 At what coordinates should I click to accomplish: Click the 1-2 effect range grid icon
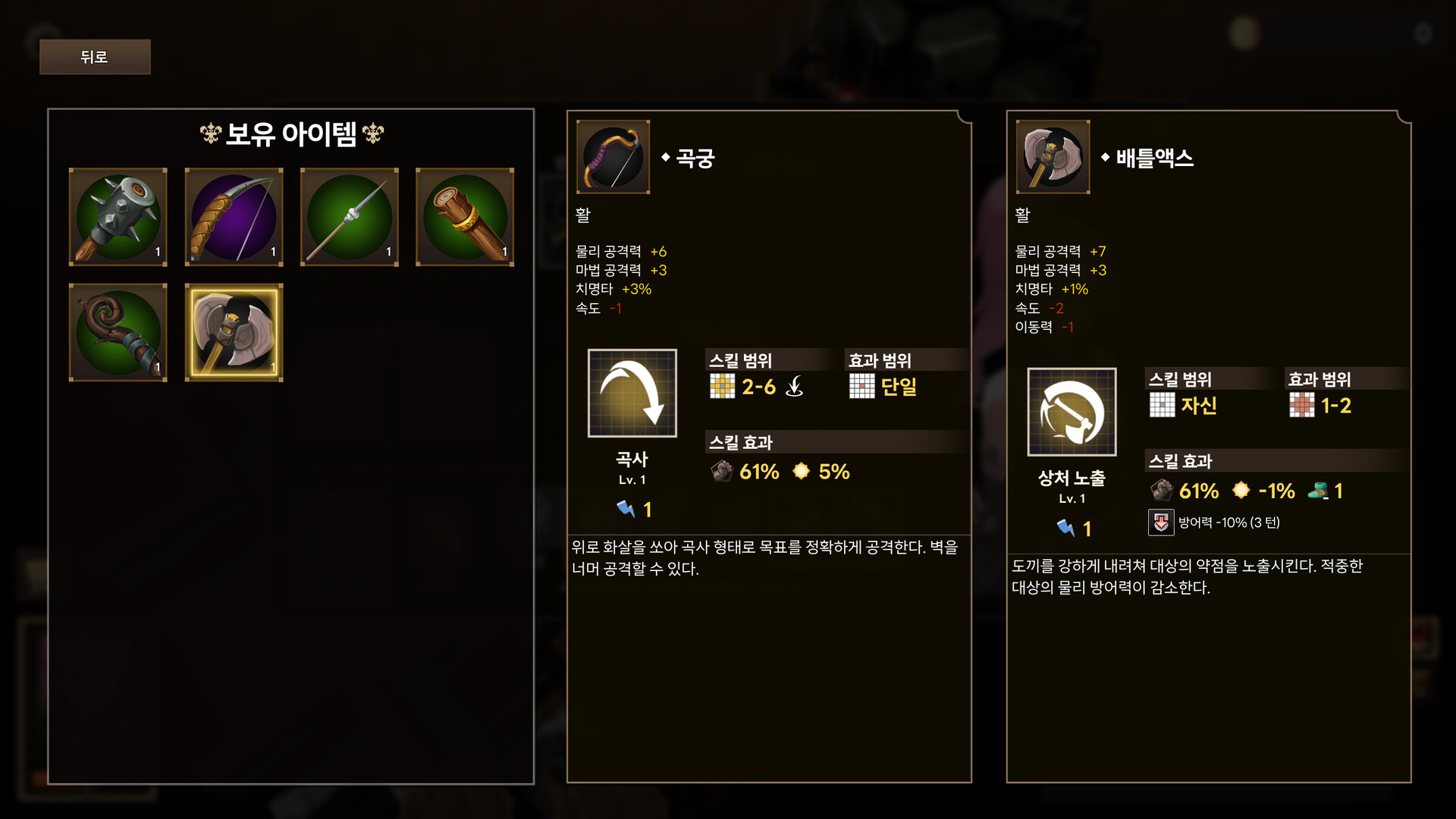(x=1301, y=405)
